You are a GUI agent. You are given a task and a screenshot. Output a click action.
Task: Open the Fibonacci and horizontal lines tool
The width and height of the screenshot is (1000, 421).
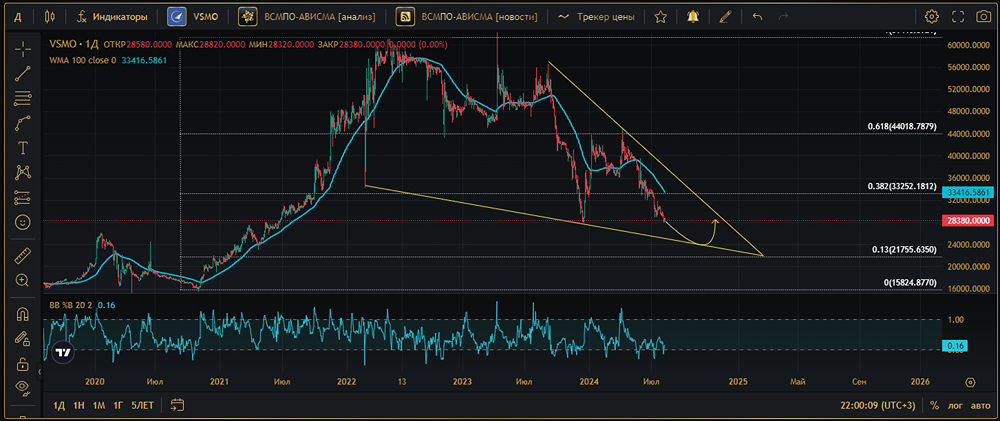(23, 98)
